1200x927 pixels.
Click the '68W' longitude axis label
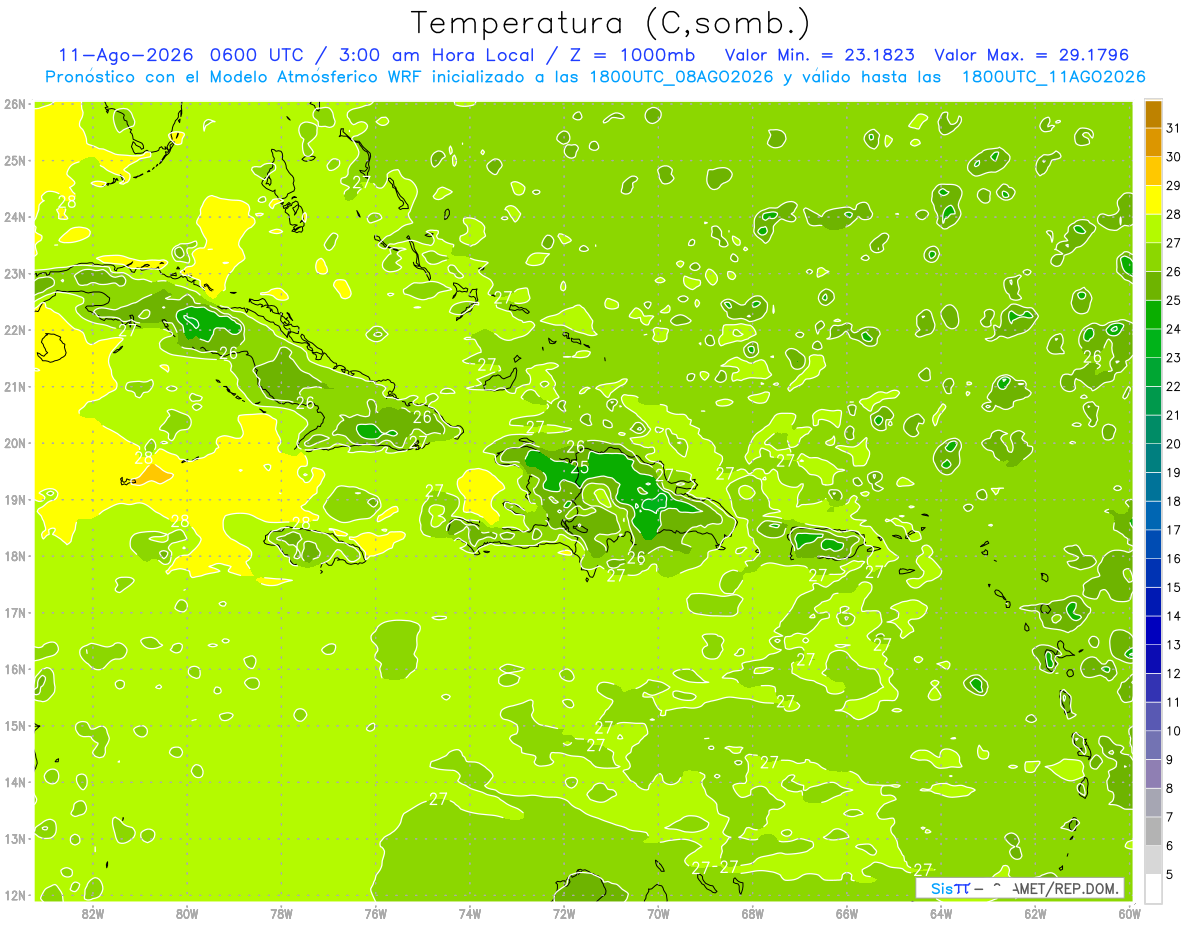pyautogui.click(x=753, y=913)
